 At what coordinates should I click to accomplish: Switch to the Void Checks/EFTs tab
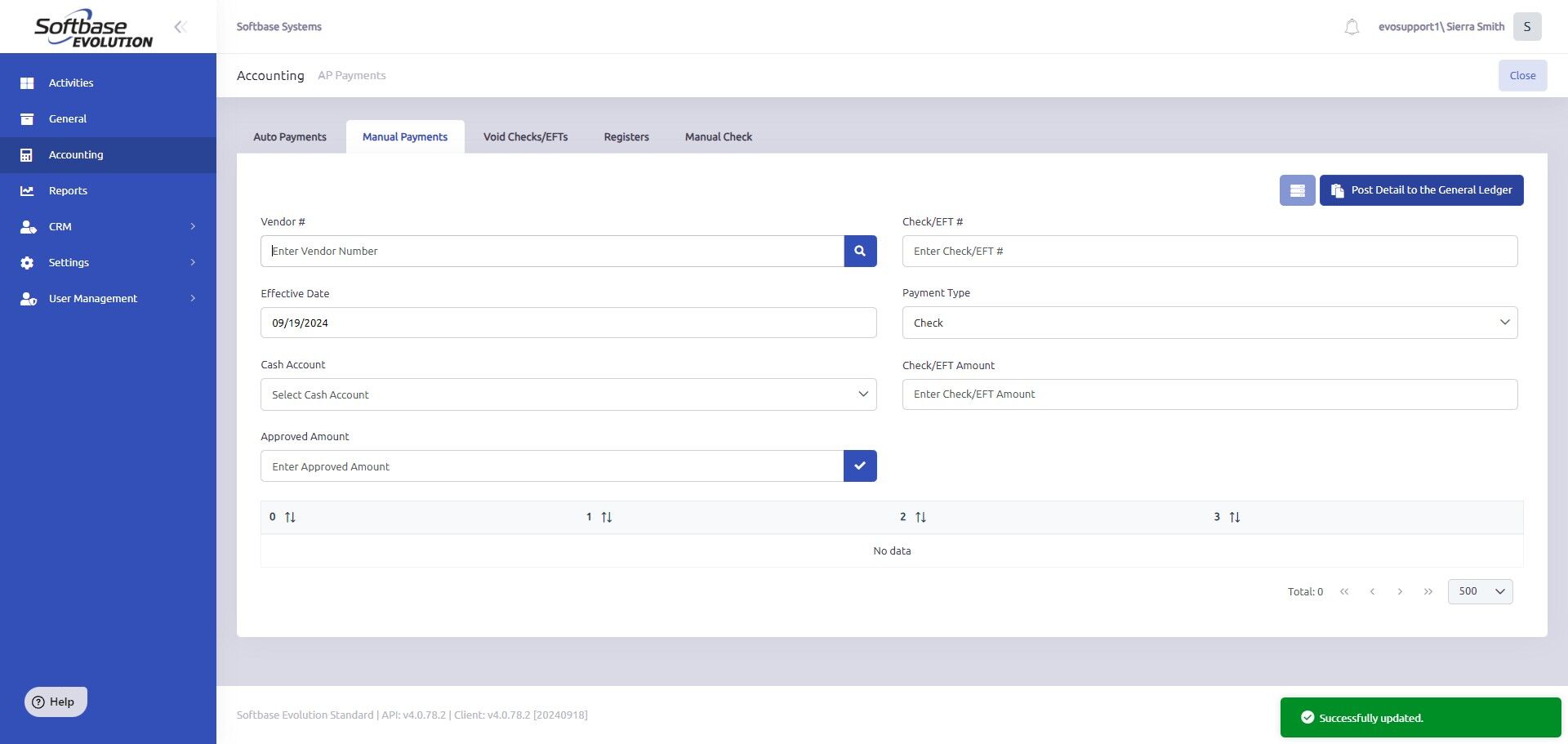[x=525, y=137]
